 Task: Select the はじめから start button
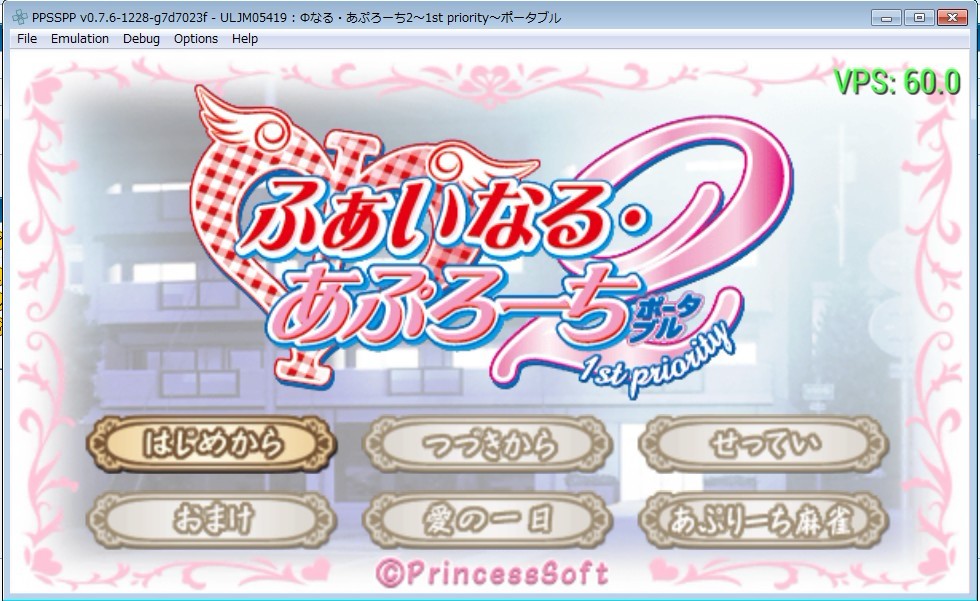coord(212,444)
